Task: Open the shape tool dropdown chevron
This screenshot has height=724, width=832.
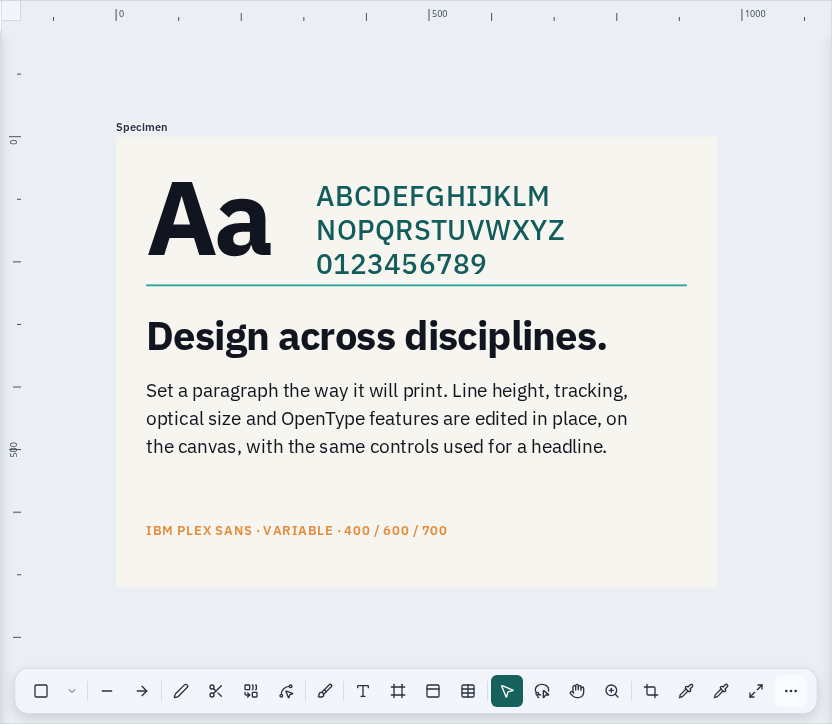Action: [72, 691]
